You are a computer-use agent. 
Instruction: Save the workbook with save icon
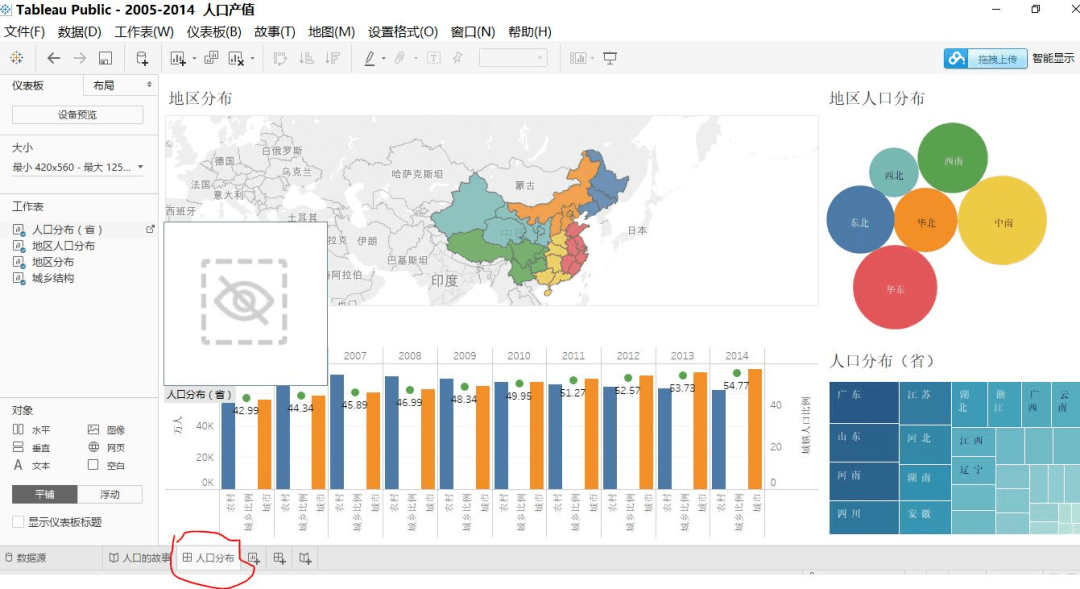coord(105,58)
